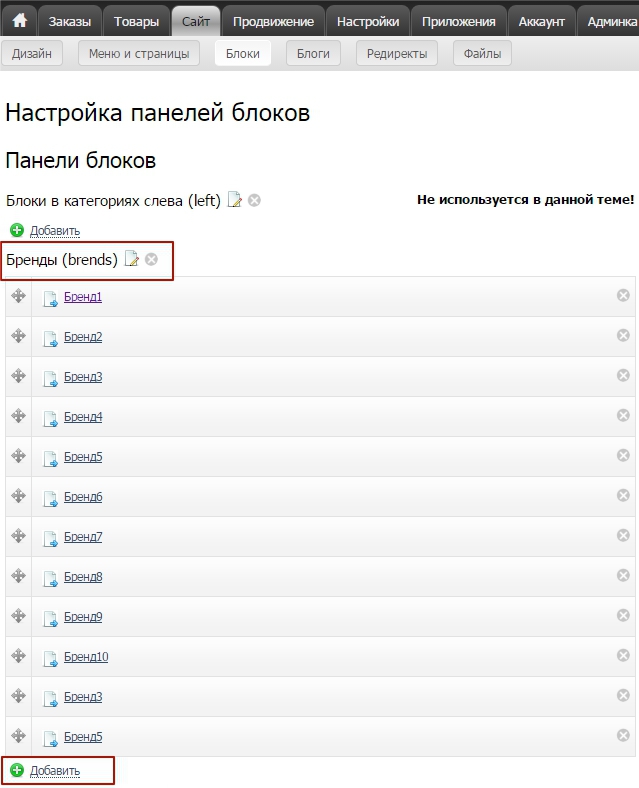Click the page icon beside Бренд7
Image resolution: width=639 pixels, height=788 pixels.
(51, 539)
